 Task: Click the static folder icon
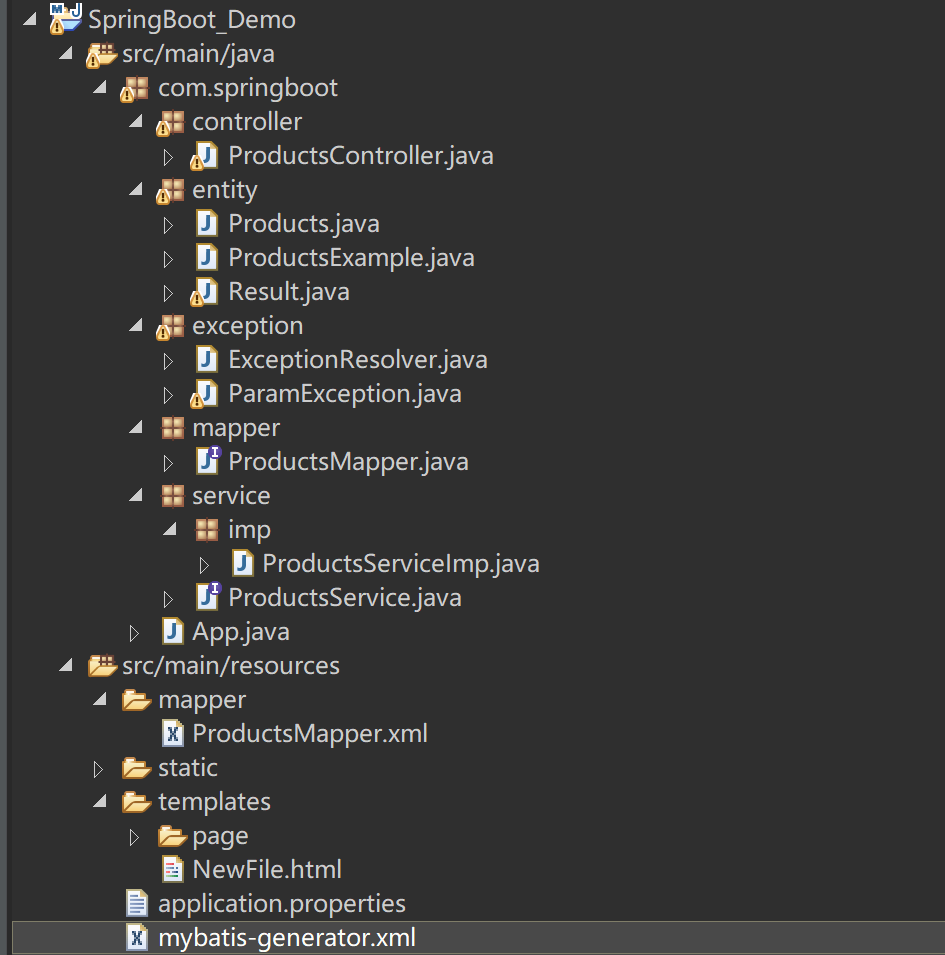coord(136,768)
